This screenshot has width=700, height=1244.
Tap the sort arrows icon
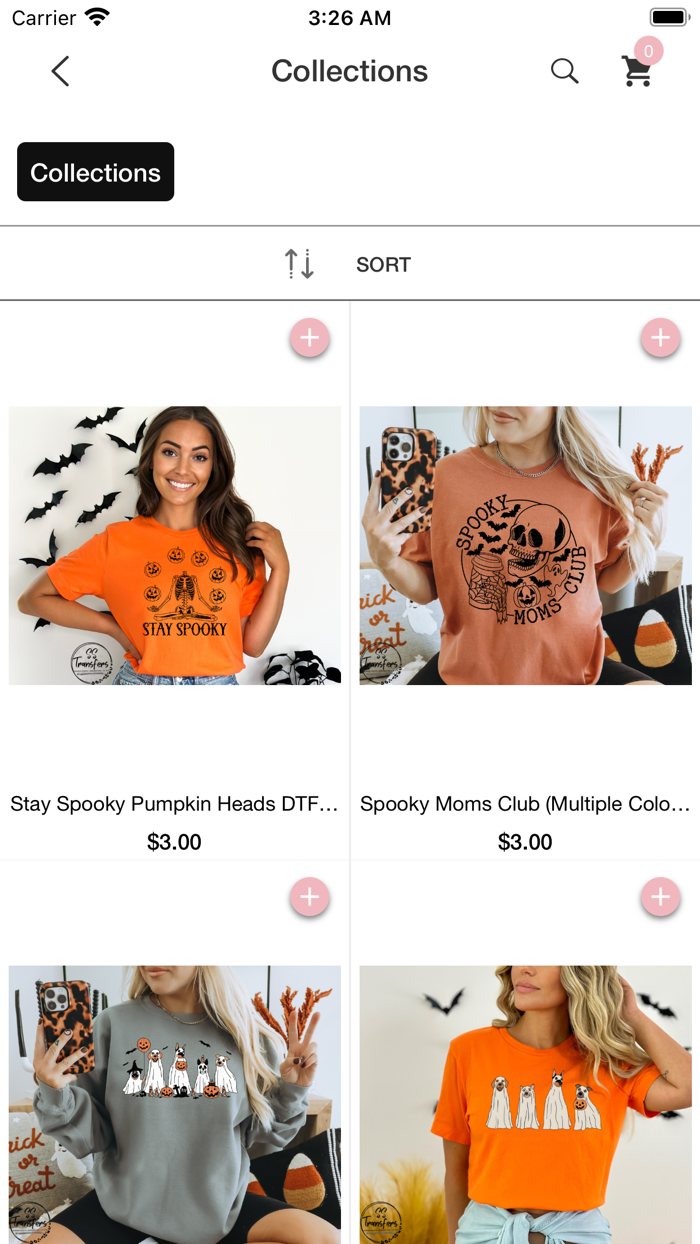[x=299, y=264]
